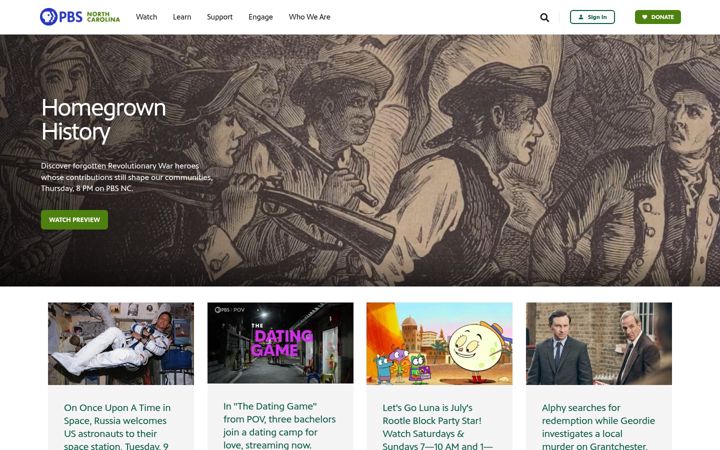The image size is (720, 450).
Task: Open The Dating Game thumbnail
Action: tap(281, 343)
